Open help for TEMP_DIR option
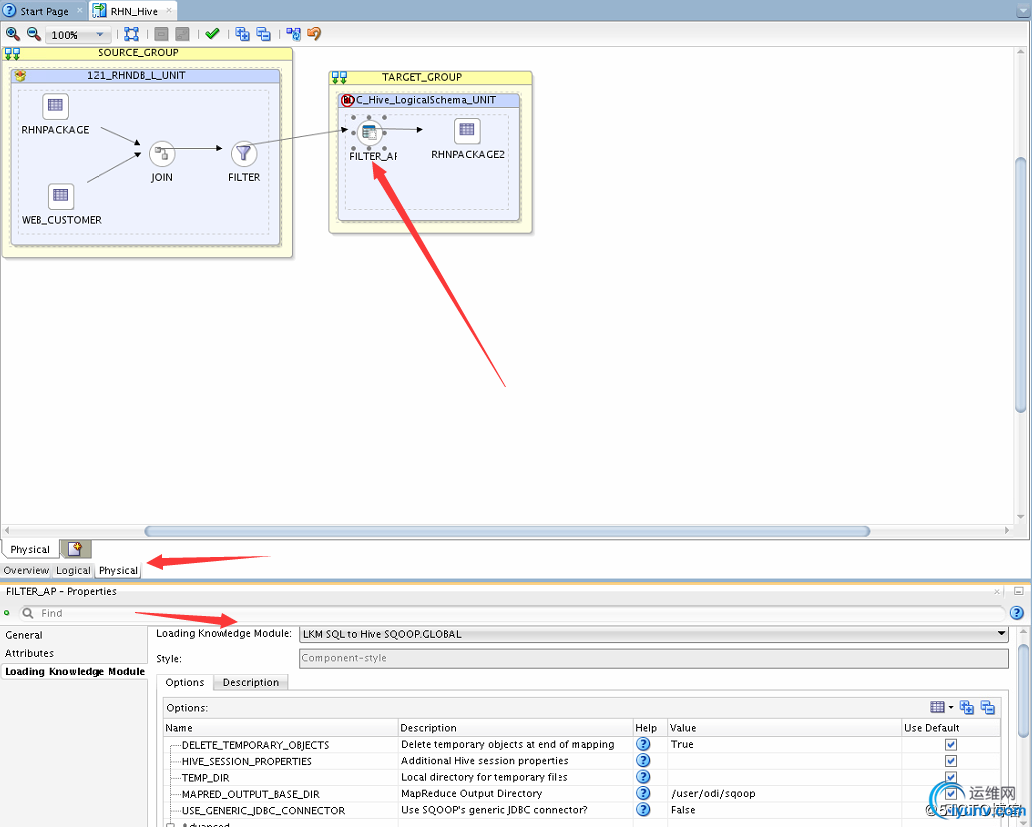The image size is (1032, 827). tap(643, 777)
